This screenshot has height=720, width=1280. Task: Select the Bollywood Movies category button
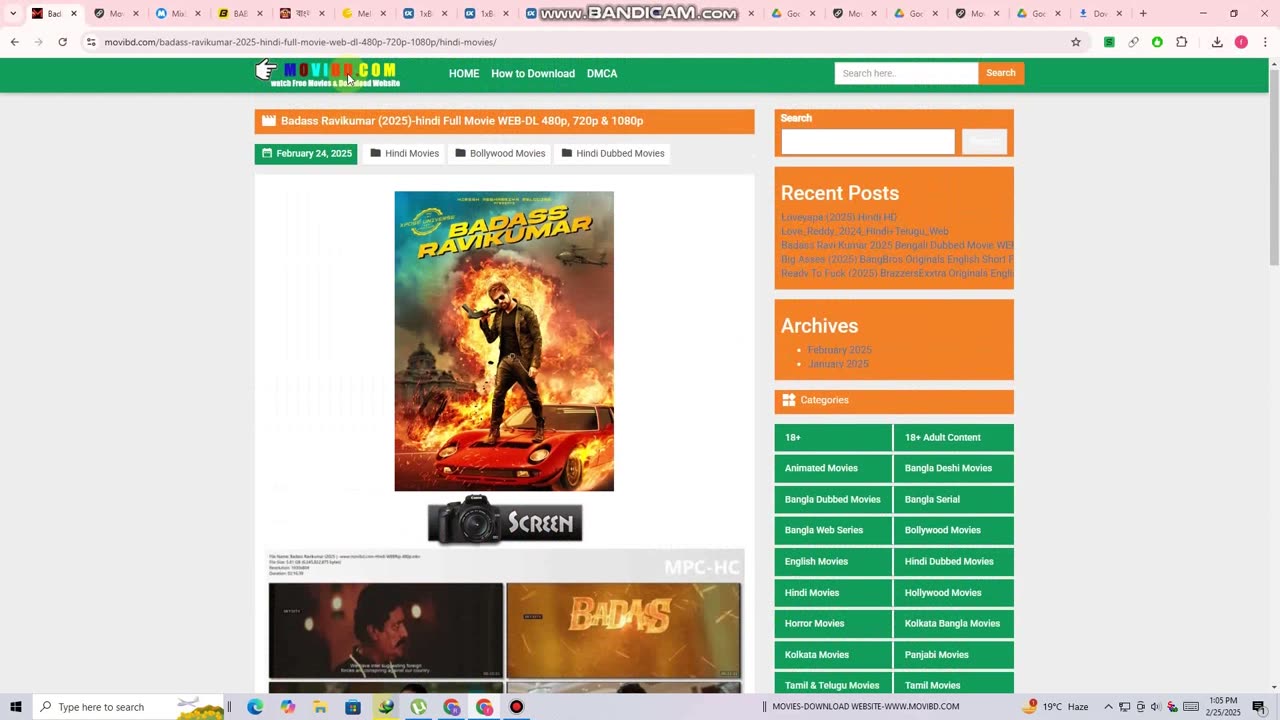pos(953,530)
